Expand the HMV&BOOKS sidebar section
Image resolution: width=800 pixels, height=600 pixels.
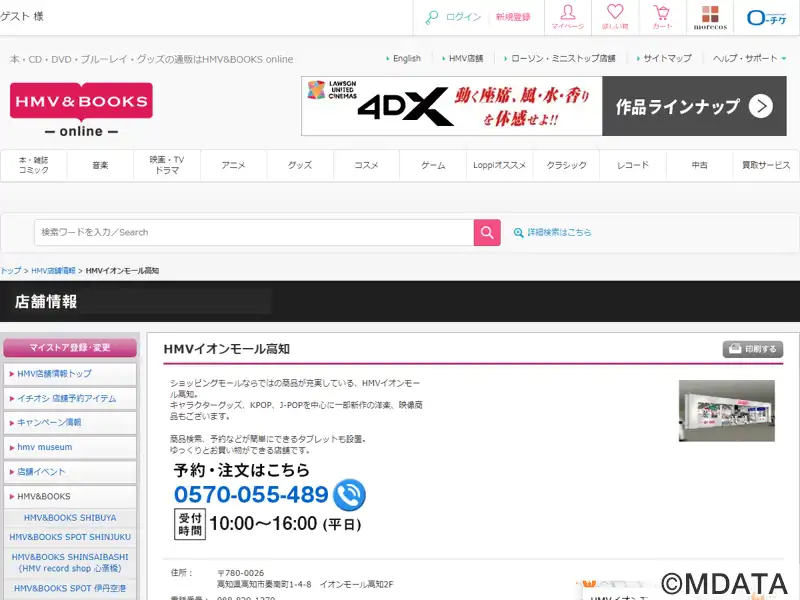(x=70, y=496)
